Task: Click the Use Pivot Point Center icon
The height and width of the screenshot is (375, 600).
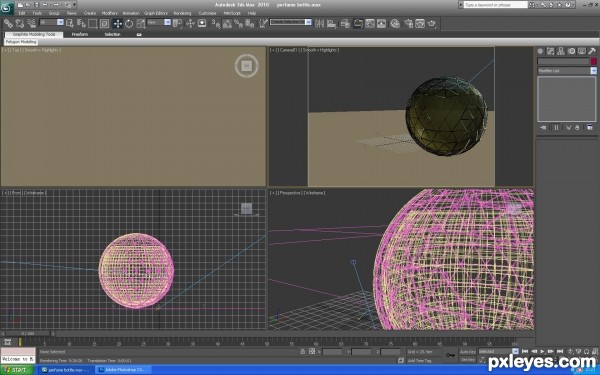Action: click(178, 24)
